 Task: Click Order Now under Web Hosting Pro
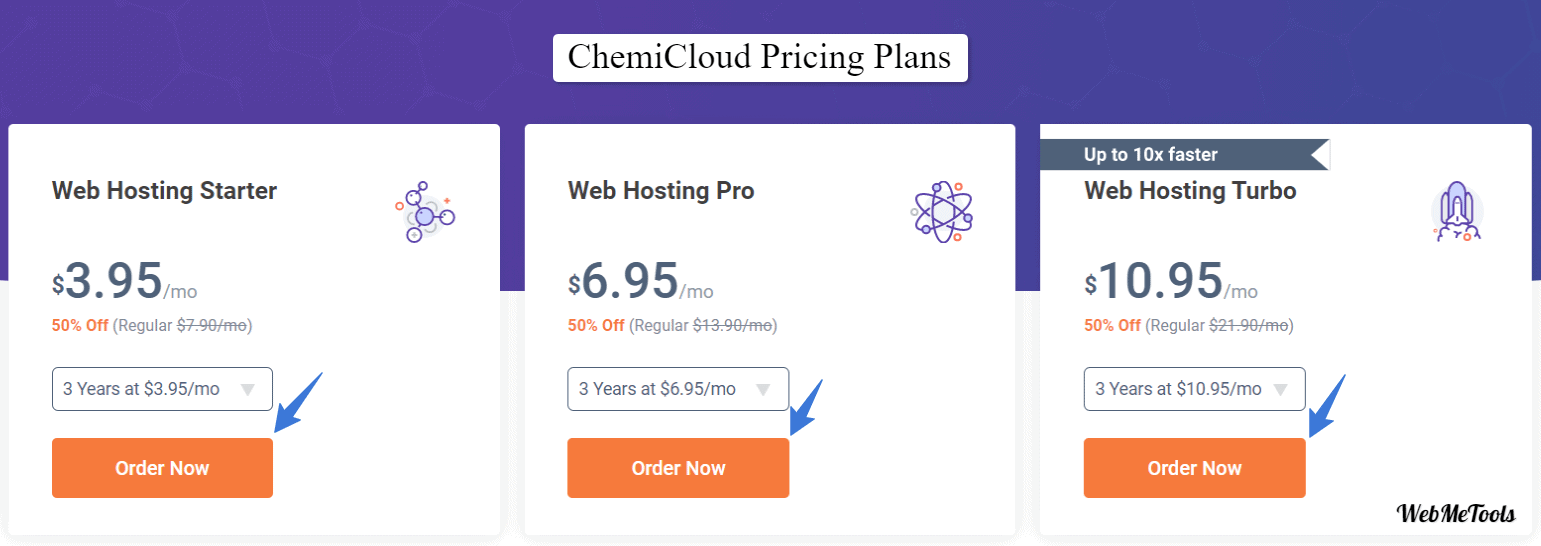point(678,468)
